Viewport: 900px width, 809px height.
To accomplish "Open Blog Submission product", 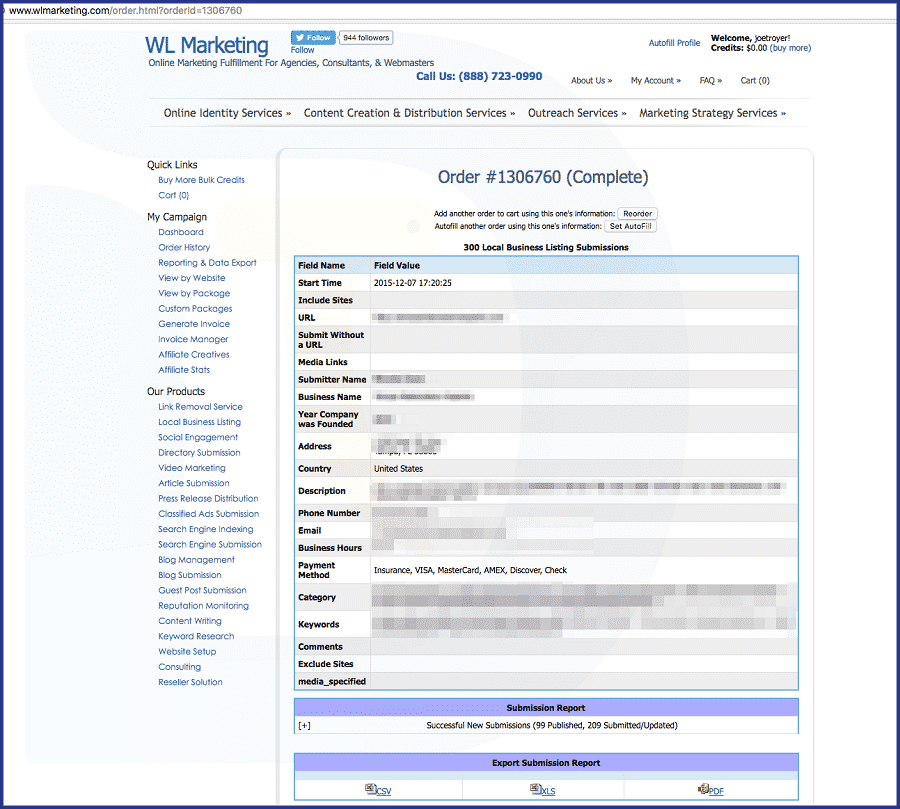I will [190, 575].
